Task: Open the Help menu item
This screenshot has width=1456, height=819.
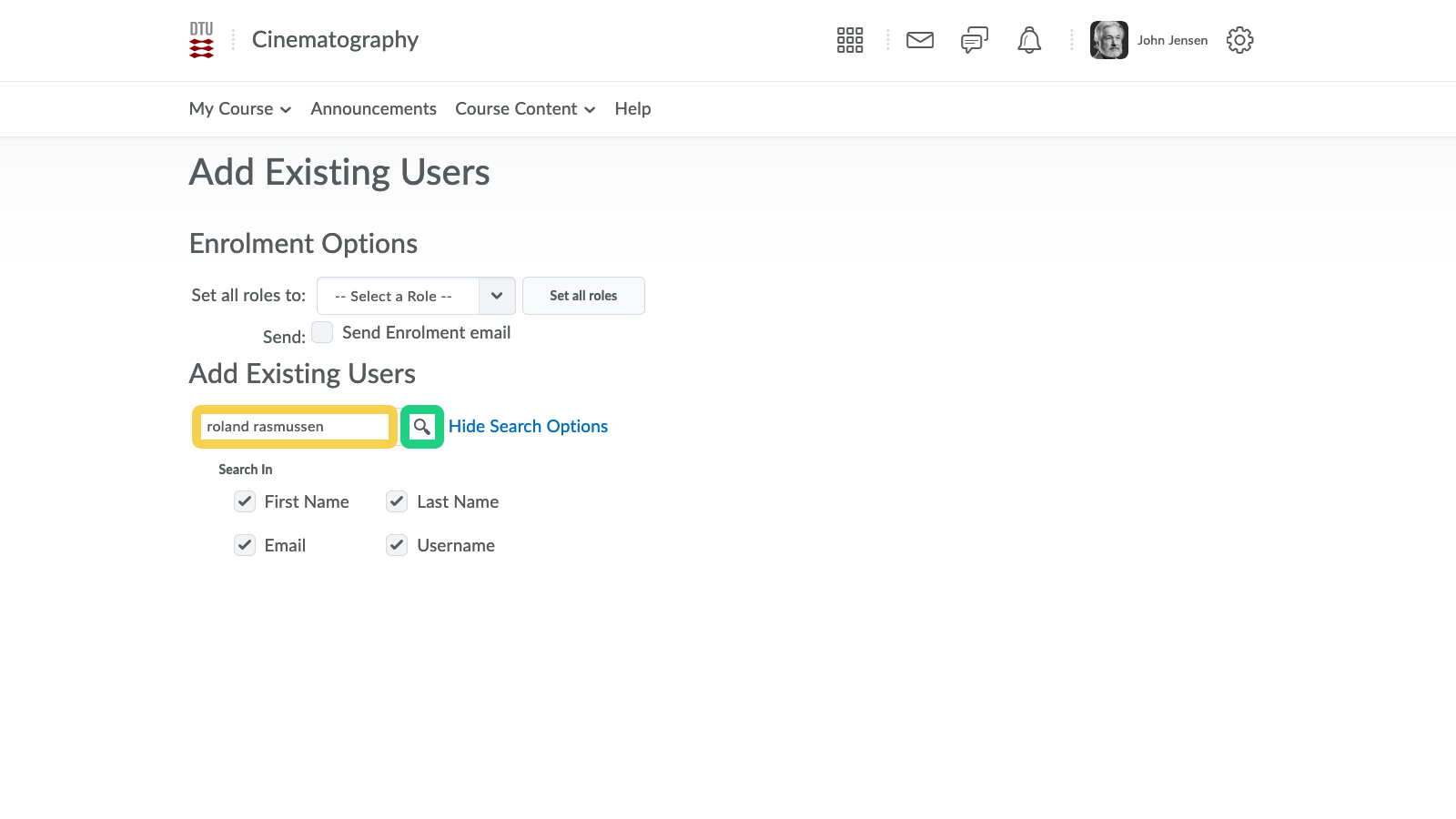Action: (x=632, y=109)
